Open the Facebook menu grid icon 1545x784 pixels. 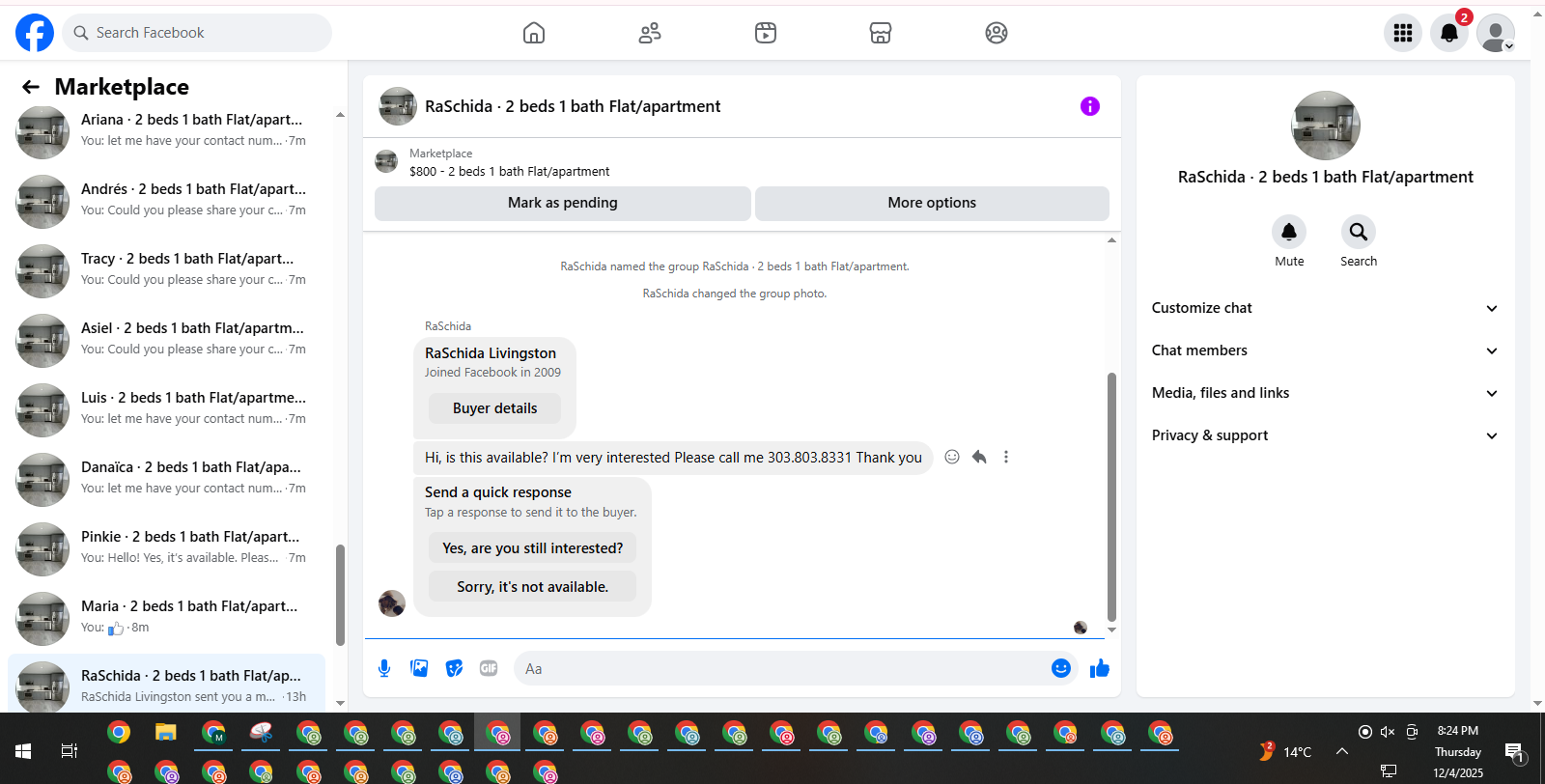(x=1403, y=33)
